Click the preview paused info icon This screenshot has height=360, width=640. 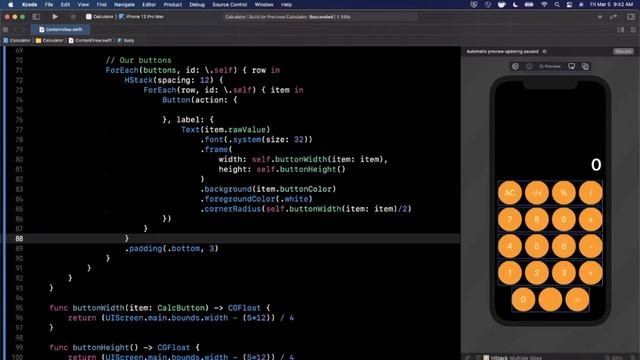click(x=544, y=51)
